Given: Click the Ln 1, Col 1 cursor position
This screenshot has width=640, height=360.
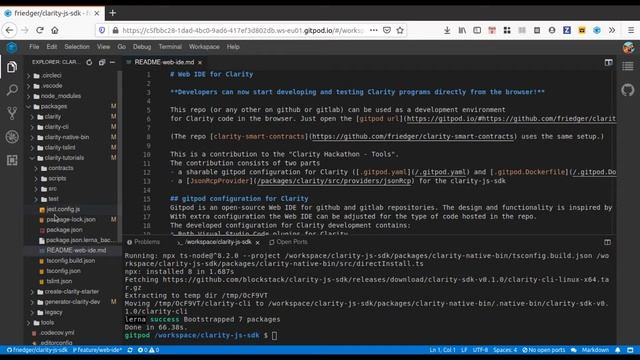Looking at the screenshot, I should click(442, 350).
